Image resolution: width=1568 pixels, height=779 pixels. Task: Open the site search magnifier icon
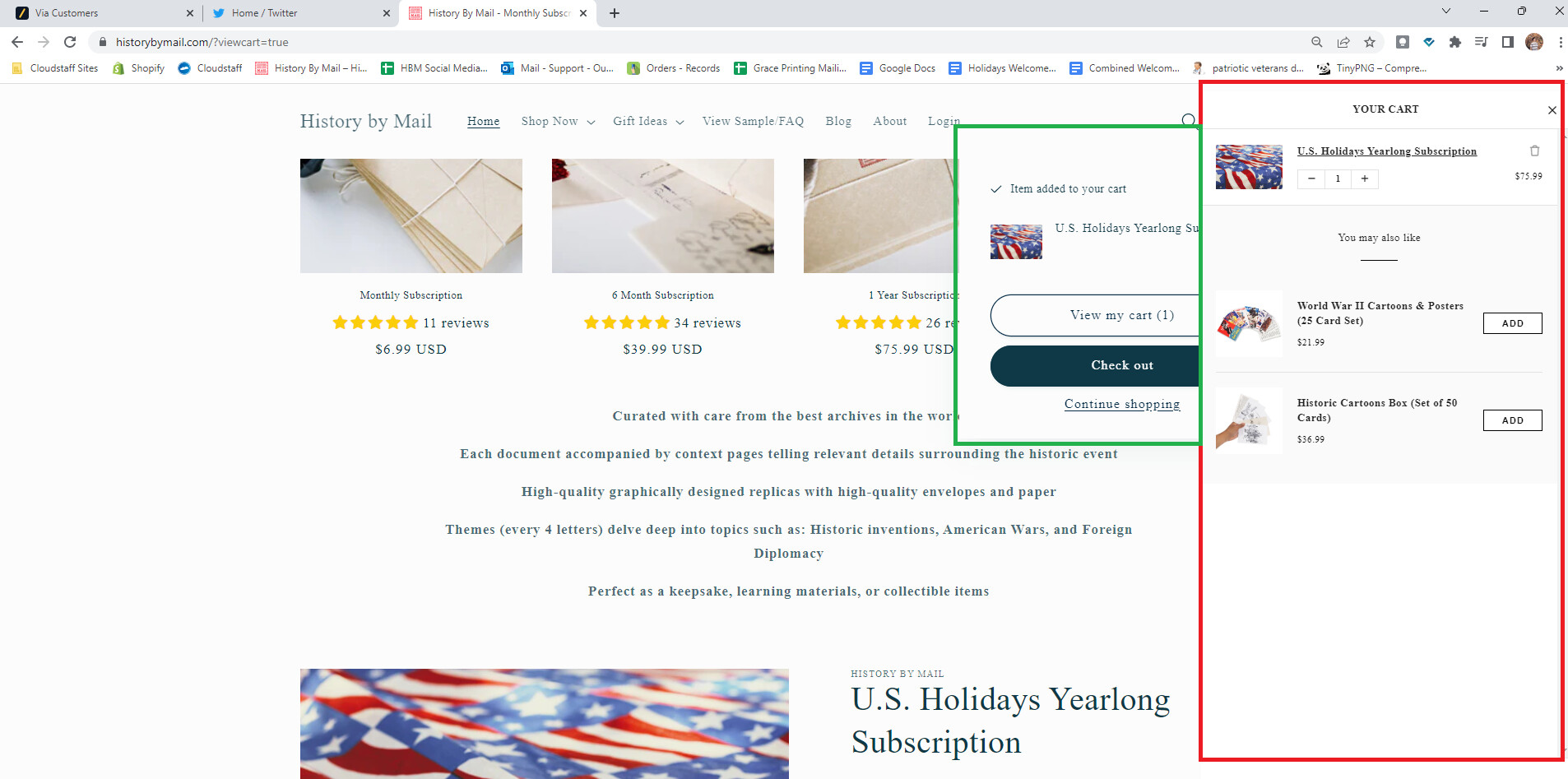(x=1189, y=121)
